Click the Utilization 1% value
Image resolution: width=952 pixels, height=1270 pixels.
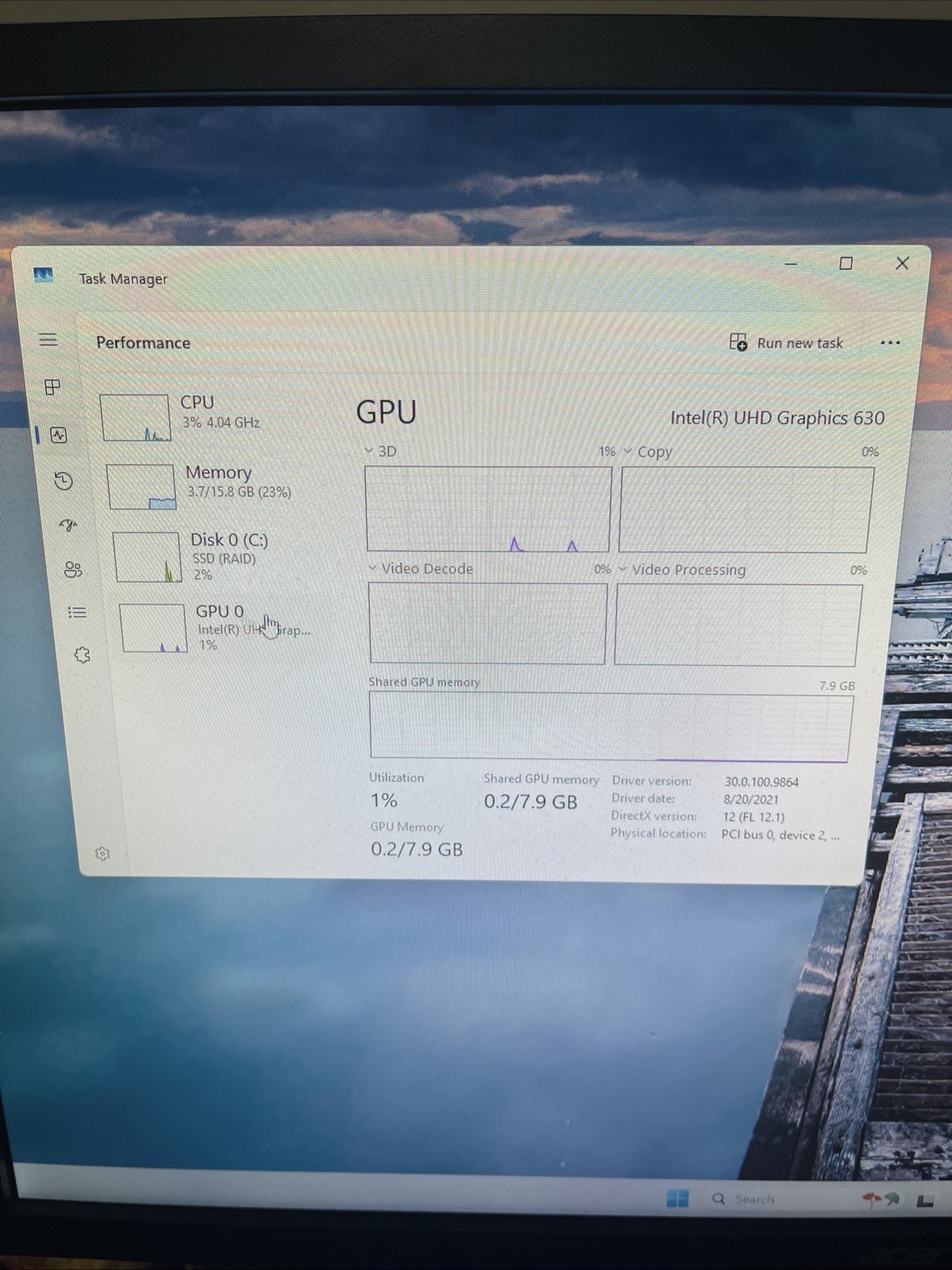pos(383,801)
